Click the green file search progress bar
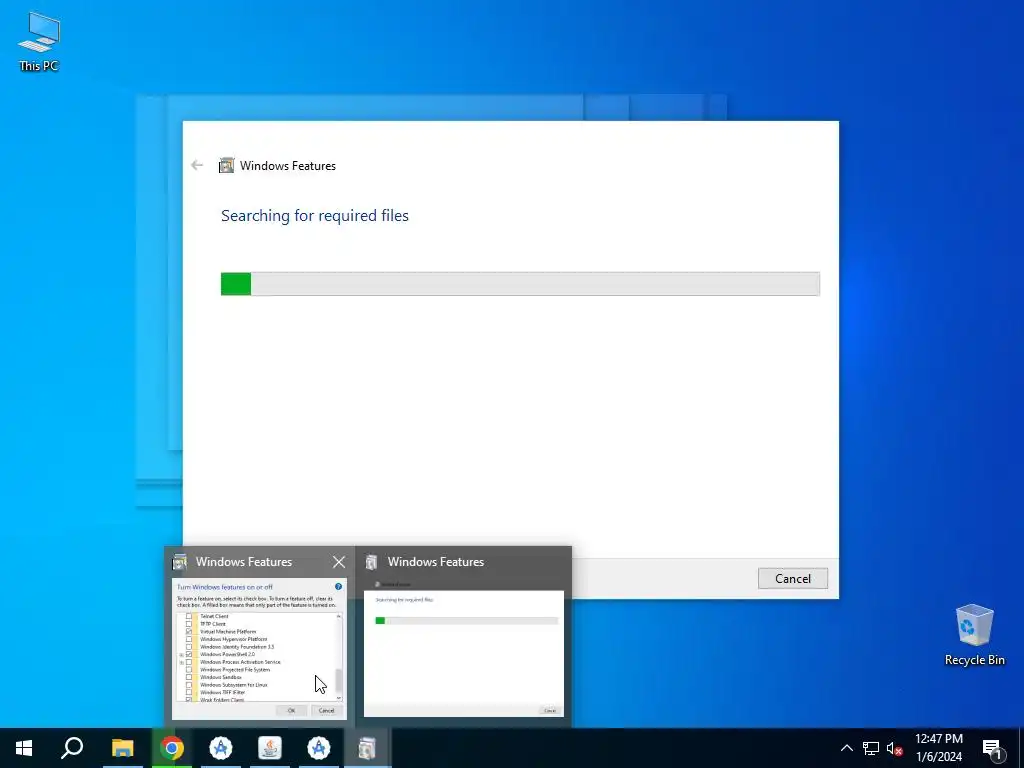The width and height of the screenshot is (1024, 768). [520, 284]
